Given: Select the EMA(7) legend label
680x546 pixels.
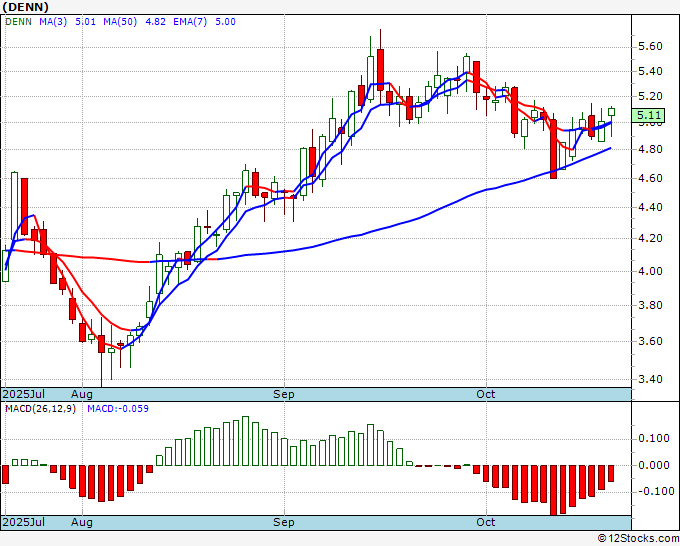Looking at the screenshot, I should click(x=190, y=22).
